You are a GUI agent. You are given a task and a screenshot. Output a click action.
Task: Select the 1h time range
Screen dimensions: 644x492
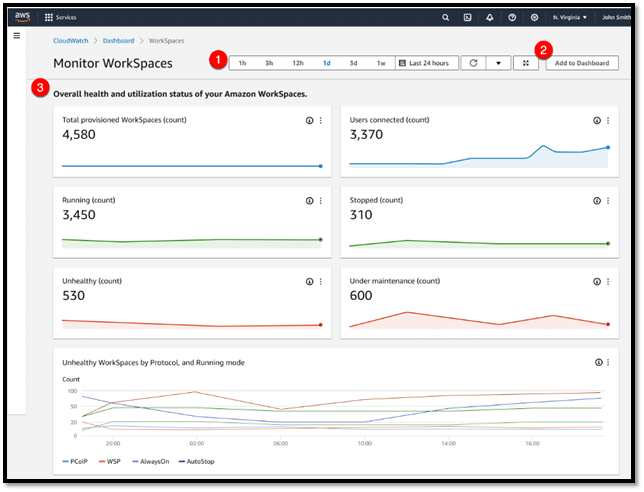242,63
